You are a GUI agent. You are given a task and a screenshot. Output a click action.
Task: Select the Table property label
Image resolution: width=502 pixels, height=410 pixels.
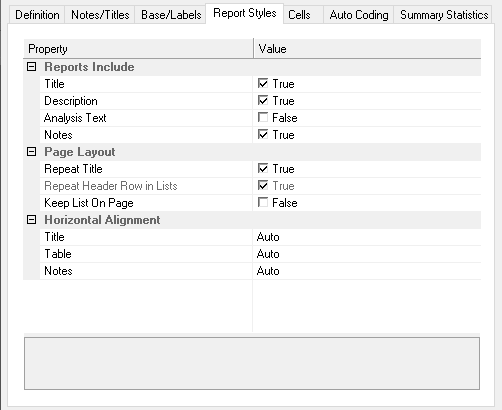coord(58,254)
